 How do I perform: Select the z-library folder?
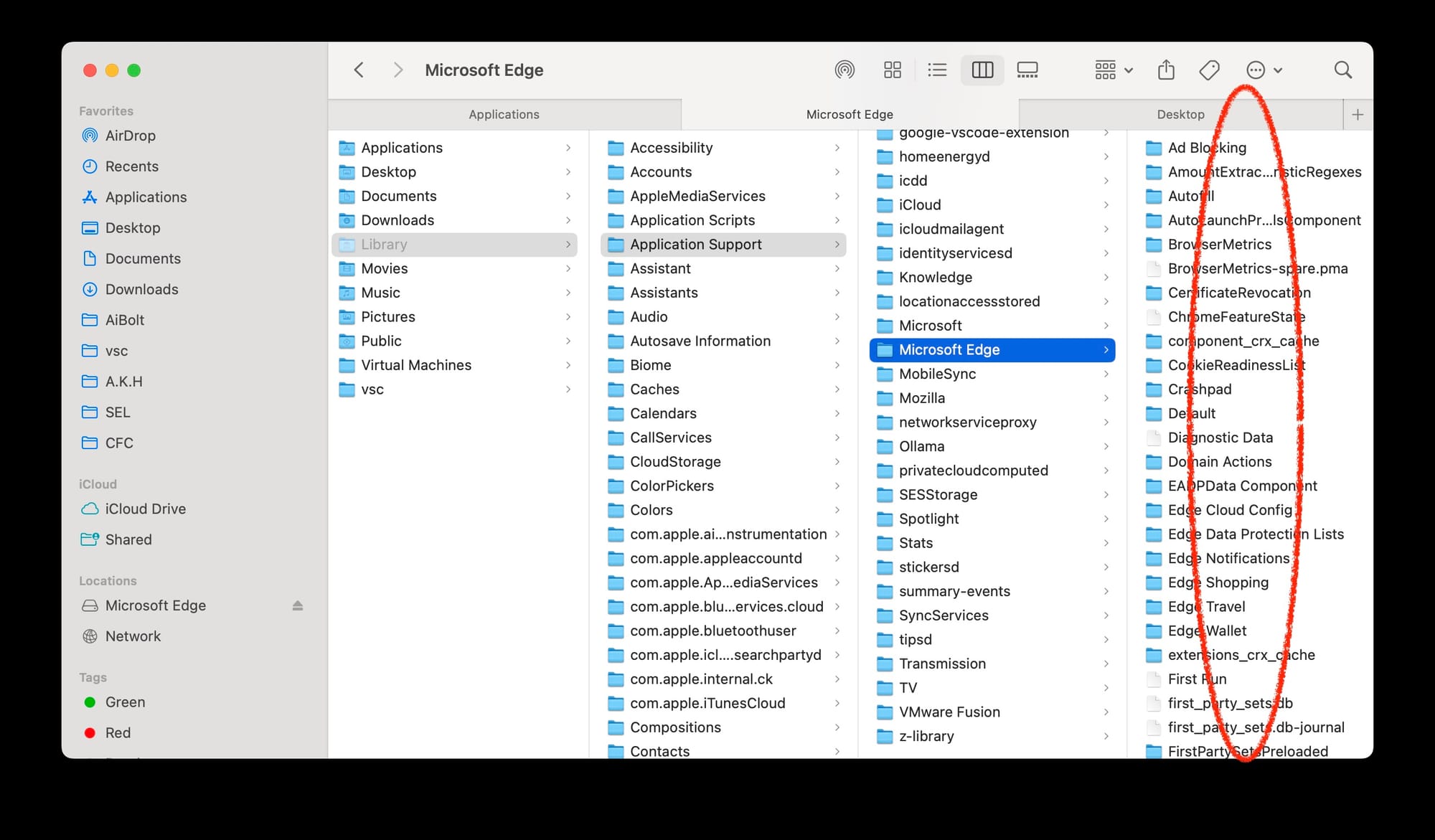tap(992, 737)
